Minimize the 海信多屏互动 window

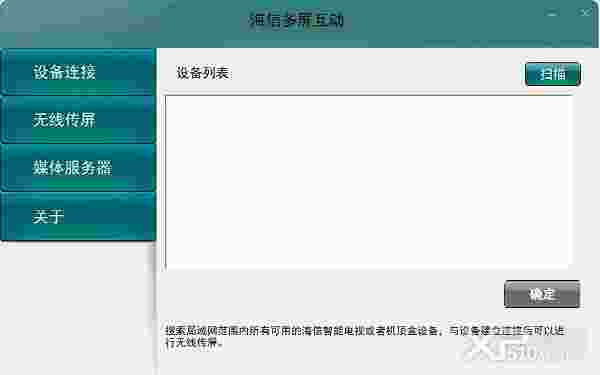pyautogui.click(x=551, y=14)
